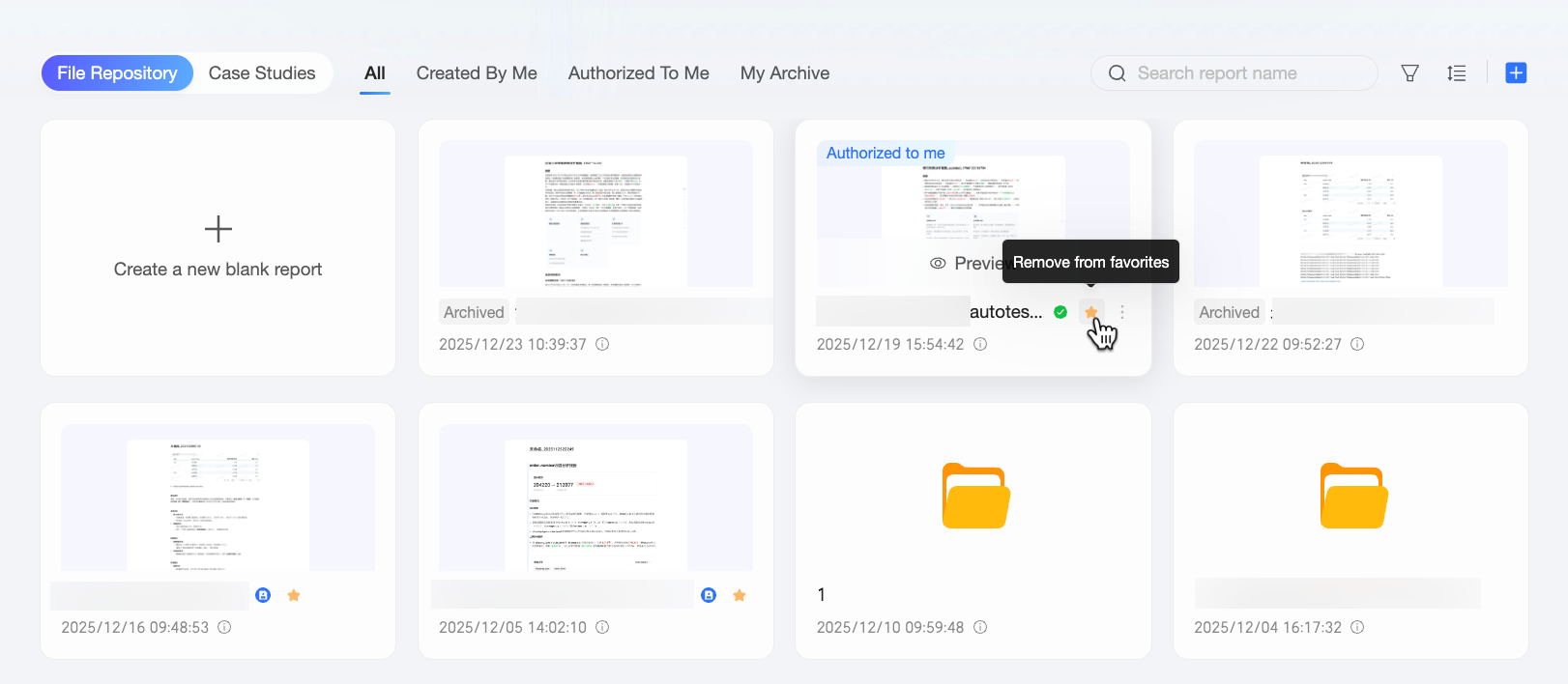Open report thumbnail dated 2025/12/23 10:39:37
Viewport: 1568px width, 684px height.
[595, 214]
